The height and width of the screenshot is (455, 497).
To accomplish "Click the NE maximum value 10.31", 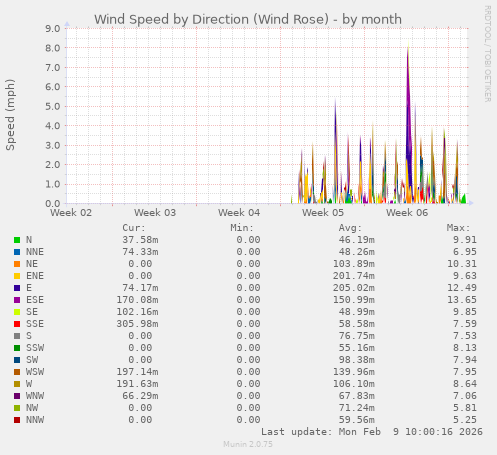I will (x=462, y=264).
